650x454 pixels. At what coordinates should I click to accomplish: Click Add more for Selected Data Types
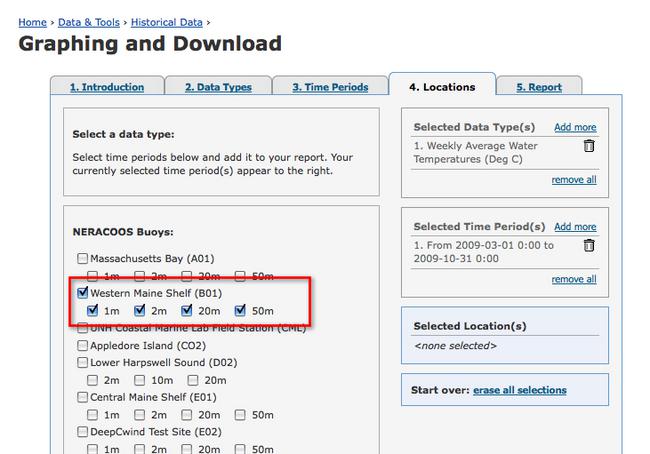(x=575, y=127)
